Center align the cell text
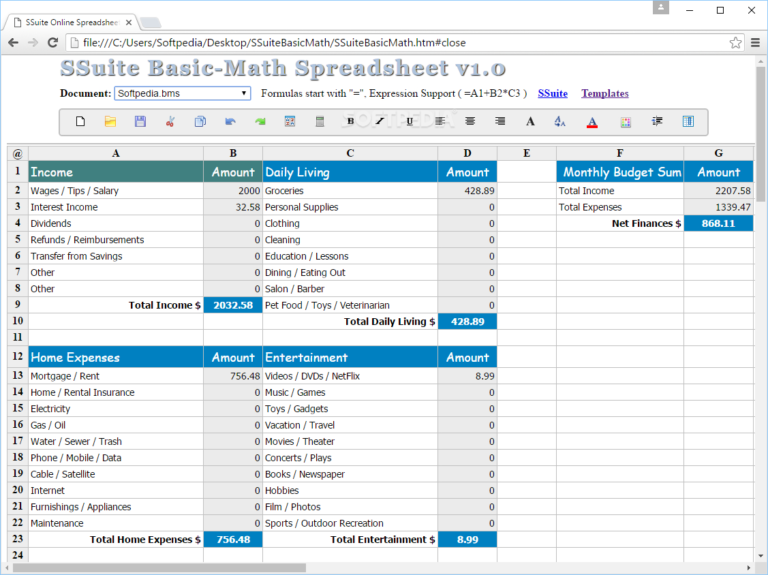Viewport: 768px width, 575px height. [x=470, y=121]
